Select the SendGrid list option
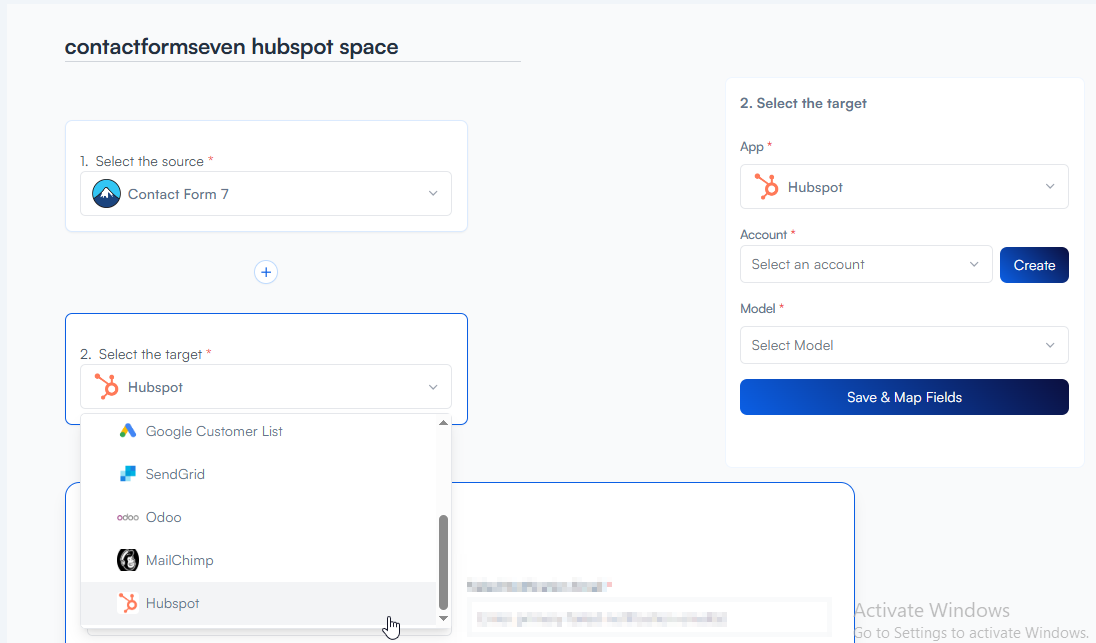The height and width of the screenshot is (643, 1096). (175, 474)
